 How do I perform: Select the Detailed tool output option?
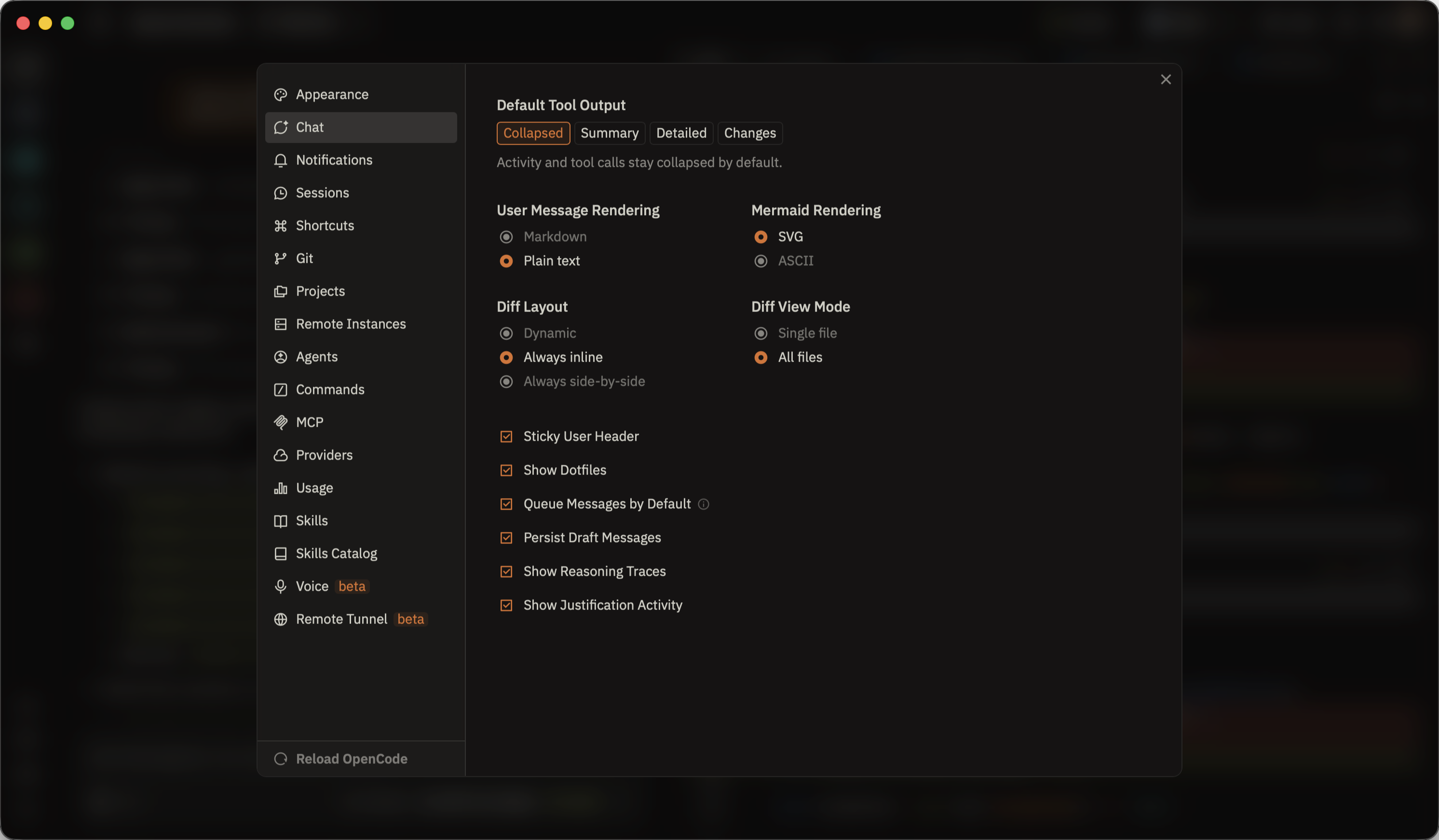point(680,133)
